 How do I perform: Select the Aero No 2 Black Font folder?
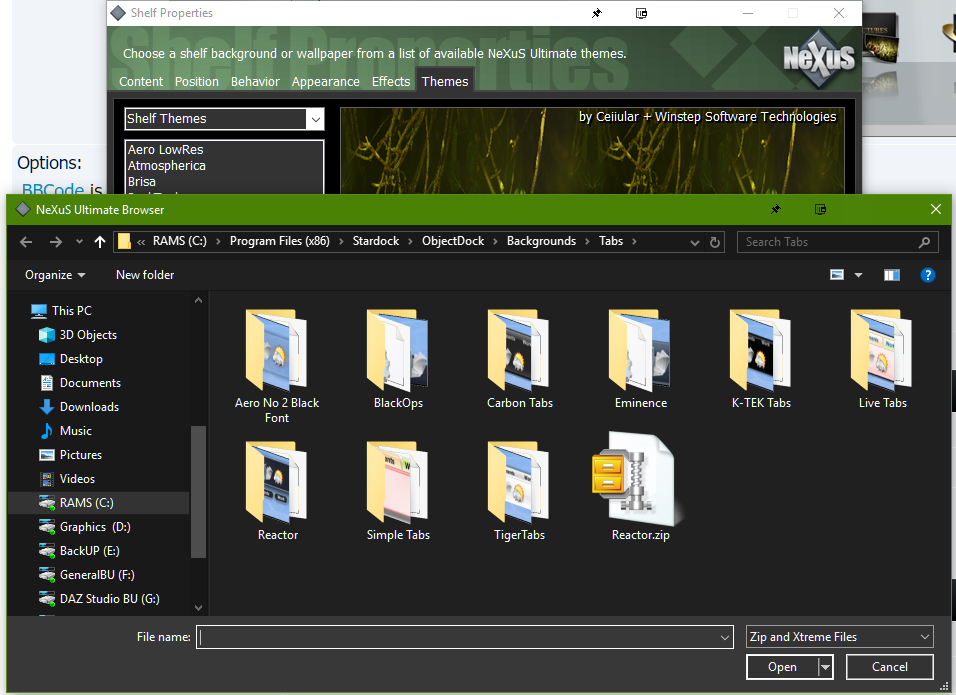277,350
